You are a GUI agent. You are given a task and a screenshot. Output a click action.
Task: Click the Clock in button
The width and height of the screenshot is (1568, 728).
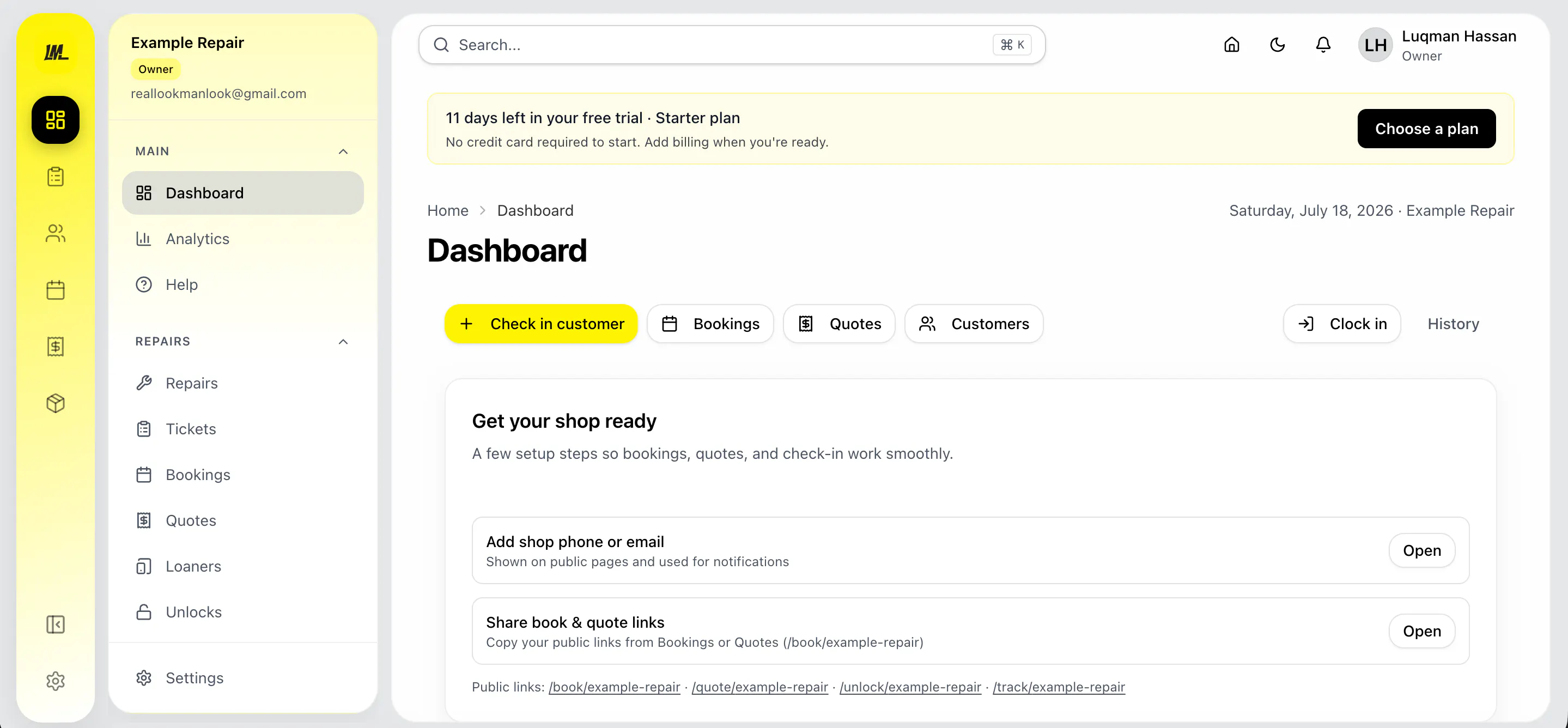(1341, 323)
